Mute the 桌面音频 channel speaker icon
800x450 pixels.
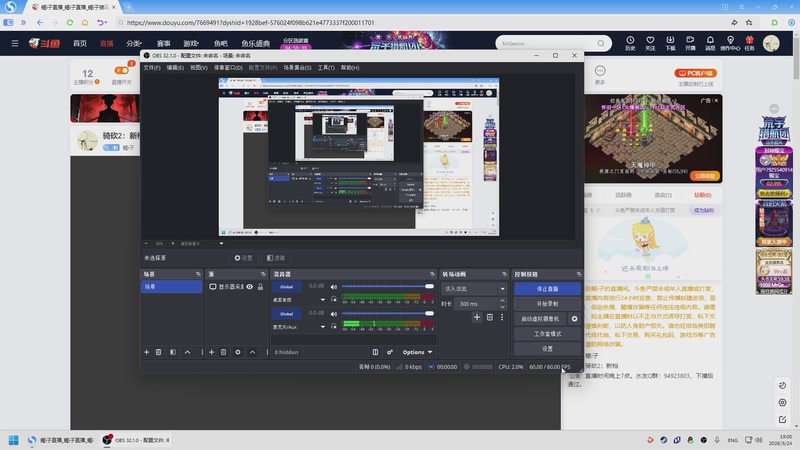pos(334,287)
